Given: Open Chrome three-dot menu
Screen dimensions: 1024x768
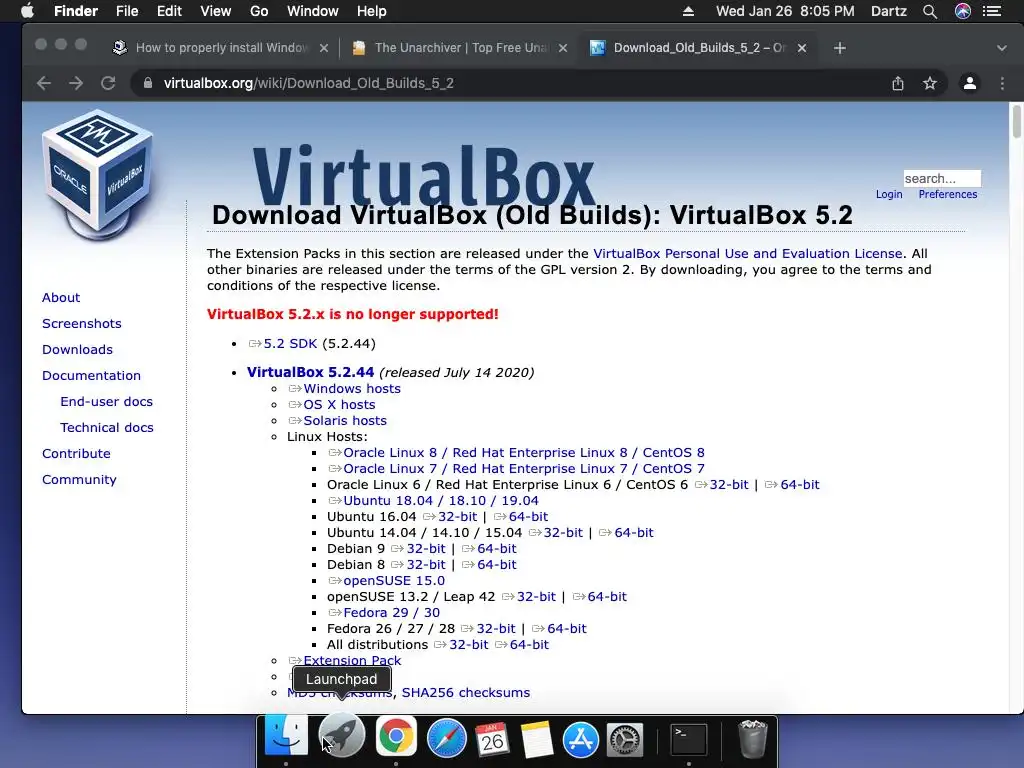Looking at the screenshot, I should [1002, 83].
